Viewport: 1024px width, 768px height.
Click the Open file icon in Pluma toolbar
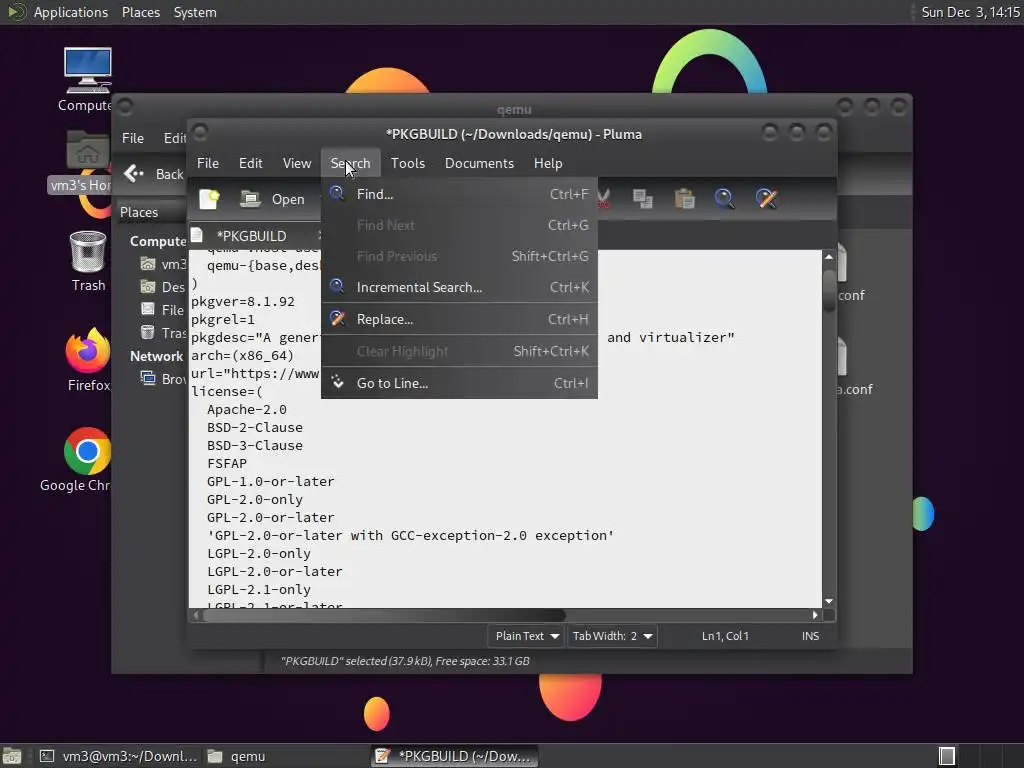pyautogui.click(x=250, y=199)
